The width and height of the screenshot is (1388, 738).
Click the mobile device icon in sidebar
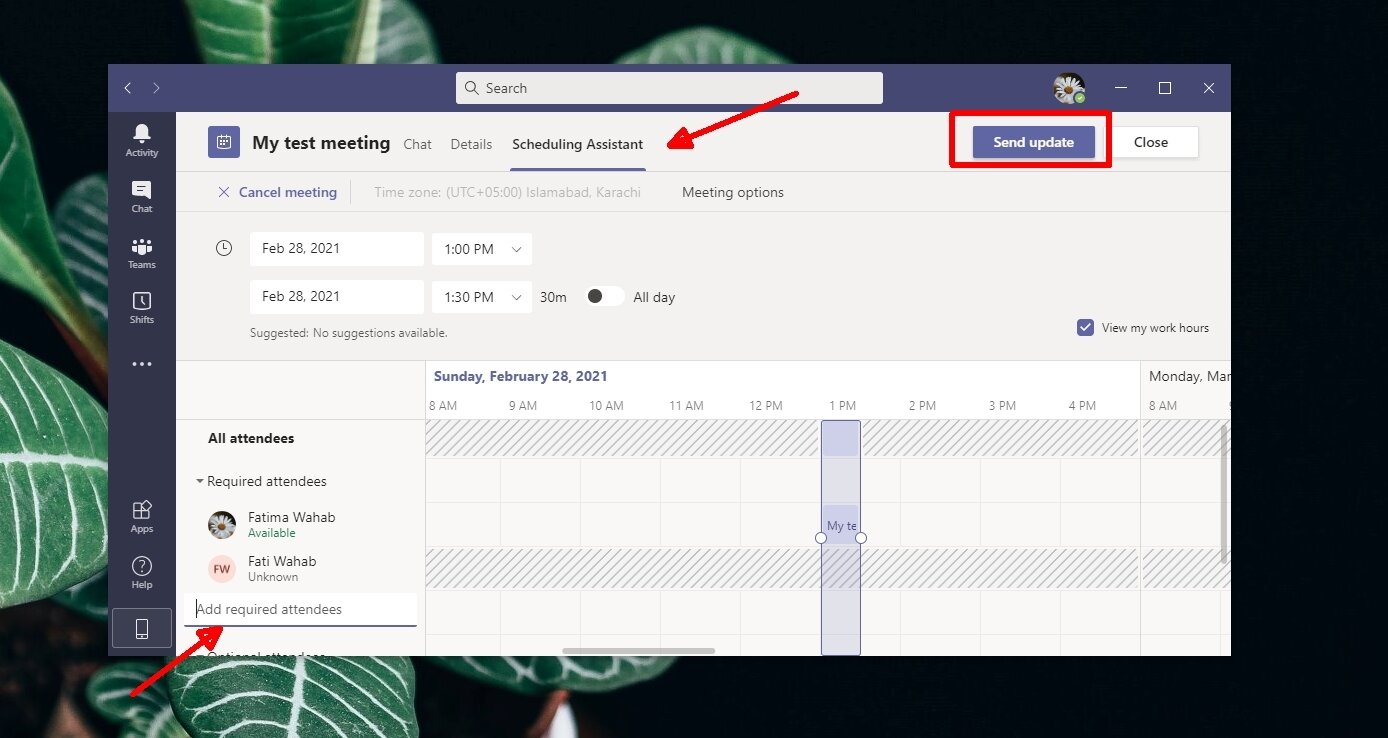click(141, 628)
